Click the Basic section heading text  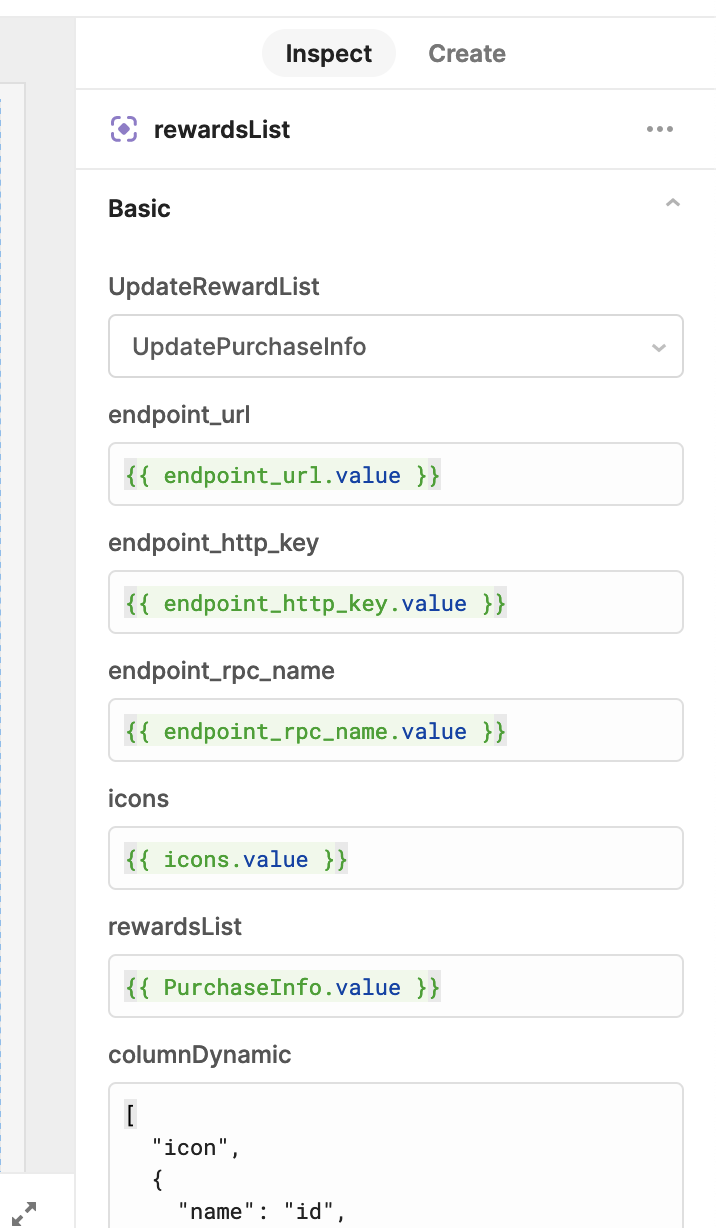(x=139, y=209)
